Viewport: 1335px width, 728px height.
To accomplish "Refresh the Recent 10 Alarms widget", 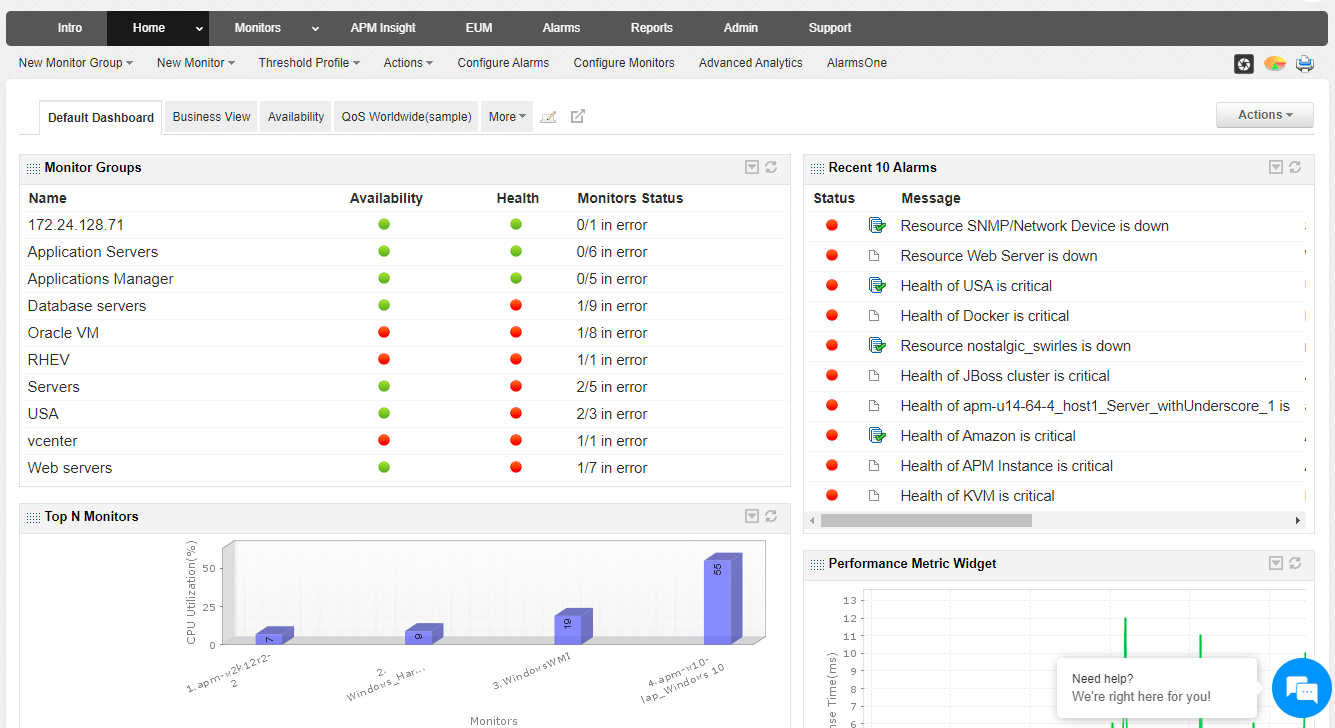I will pyautogui.click(x=1294, y=167).
